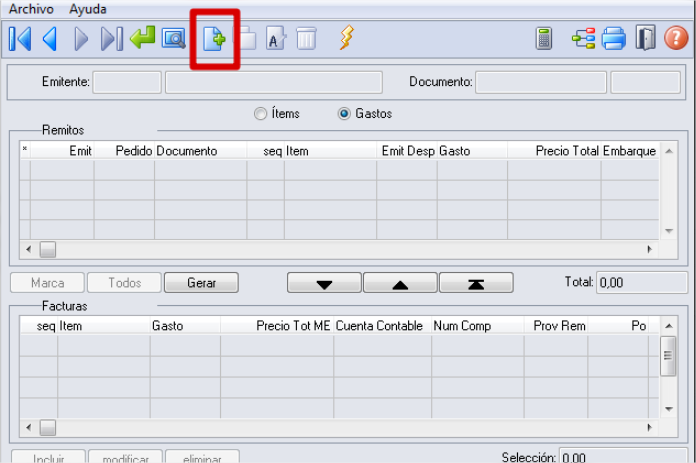
Task: Click the lightning bolt icon
Action: click(347, 37)
